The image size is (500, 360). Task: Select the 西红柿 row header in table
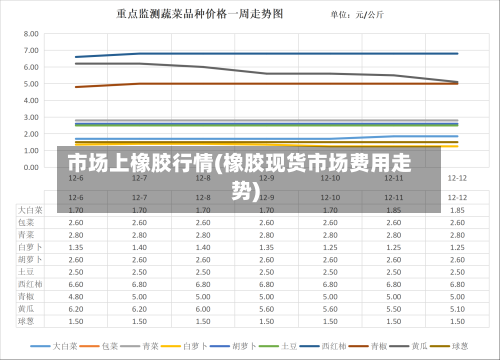pos(30,284)
